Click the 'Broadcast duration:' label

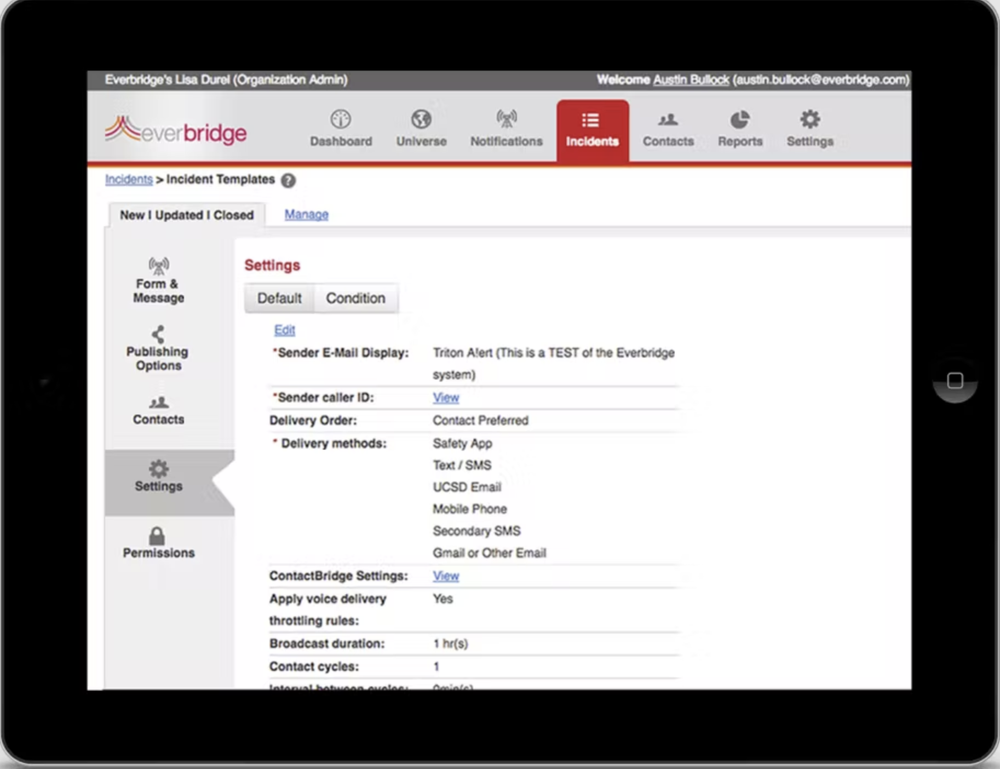coord(327,644)
